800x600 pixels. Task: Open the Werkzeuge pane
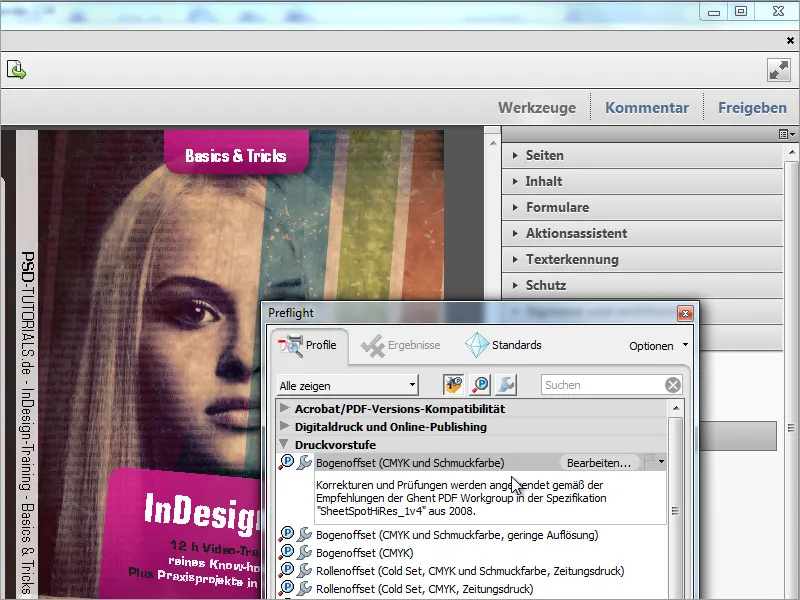[x=537, y=106]
